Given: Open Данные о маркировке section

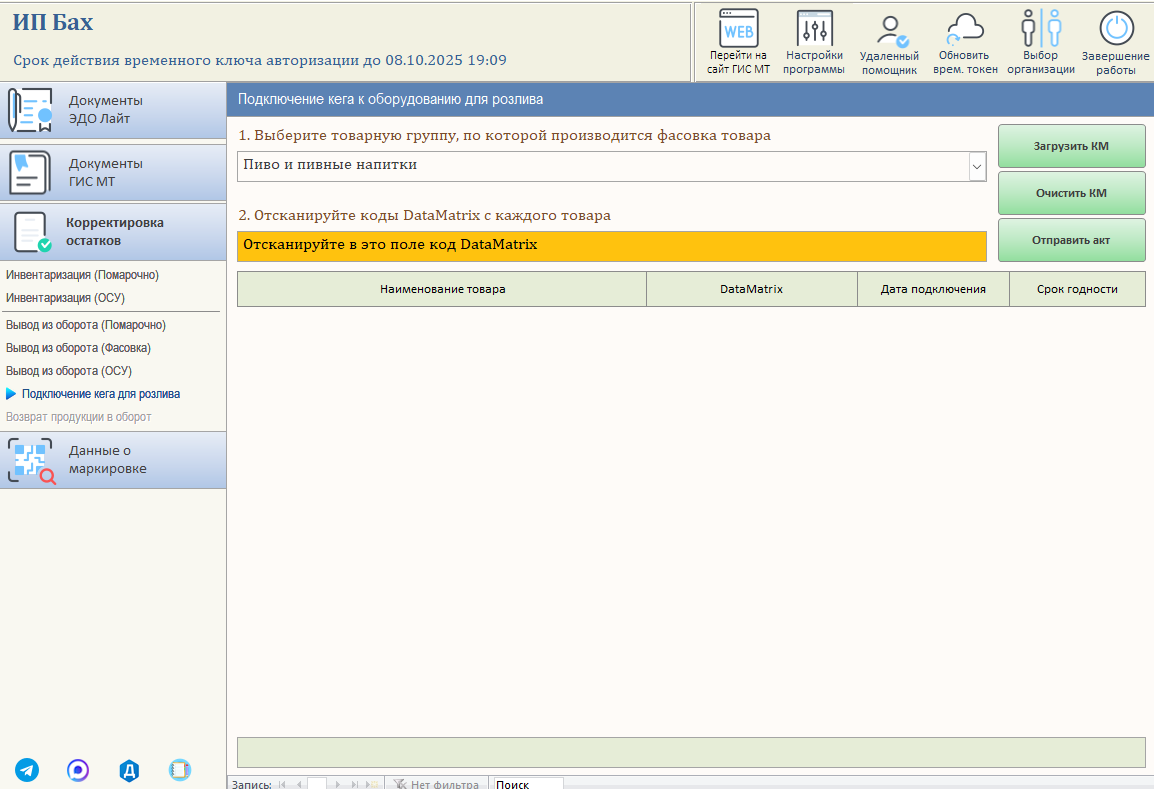Looking at the screenshot, I should 113,460.
